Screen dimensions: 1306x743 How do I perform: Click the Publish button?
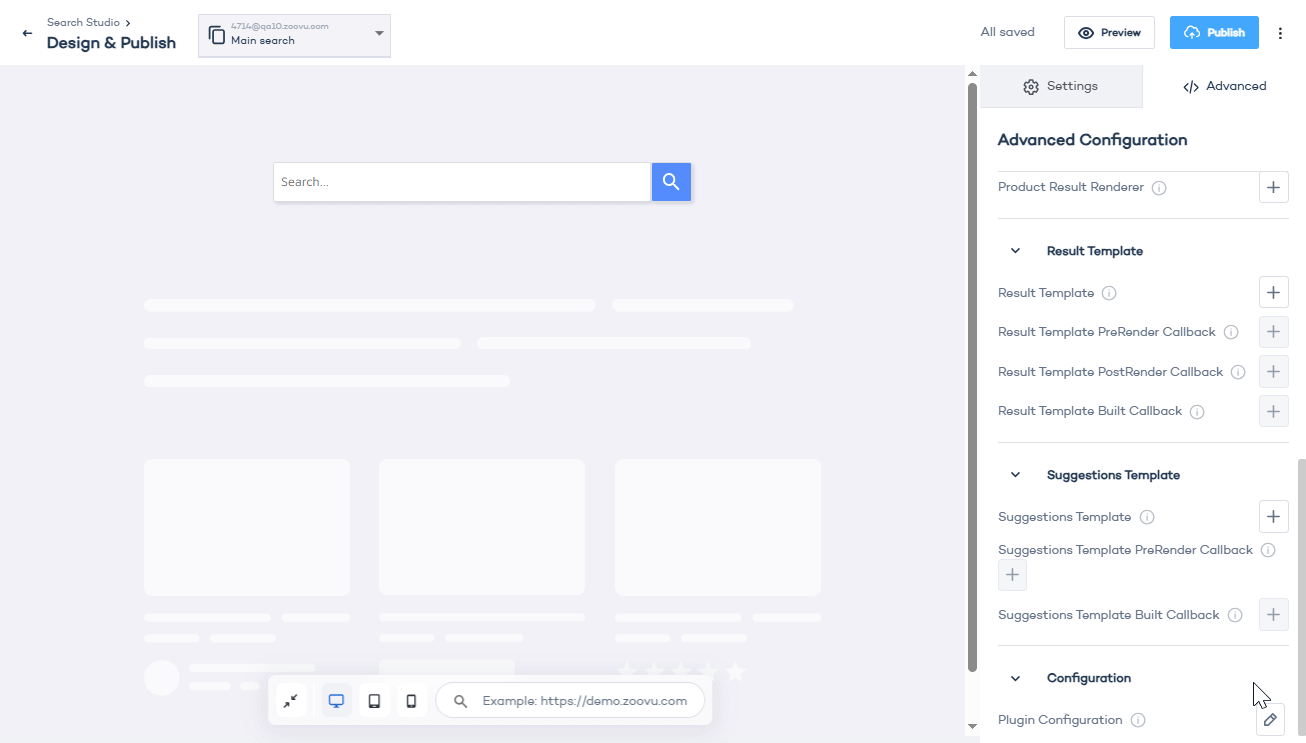[x=1214, y=32]
